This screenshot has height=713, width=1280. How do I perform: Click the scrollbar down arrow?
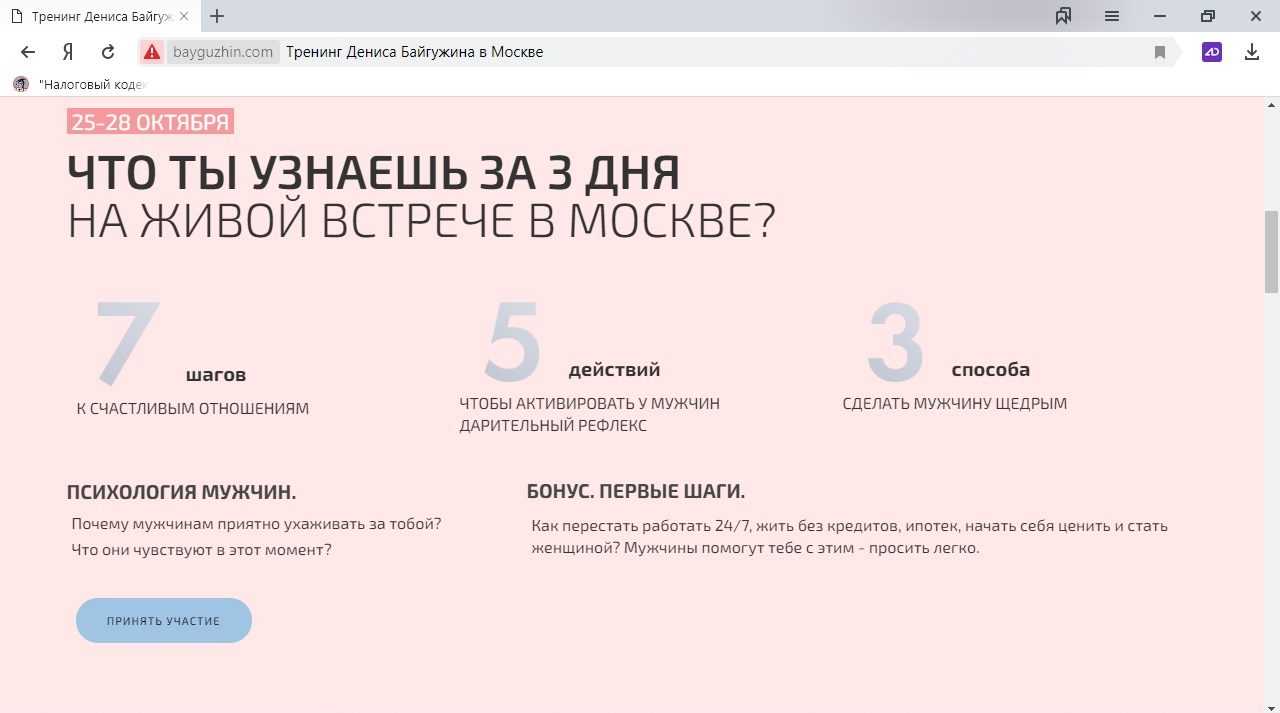tap(1271, 705)
